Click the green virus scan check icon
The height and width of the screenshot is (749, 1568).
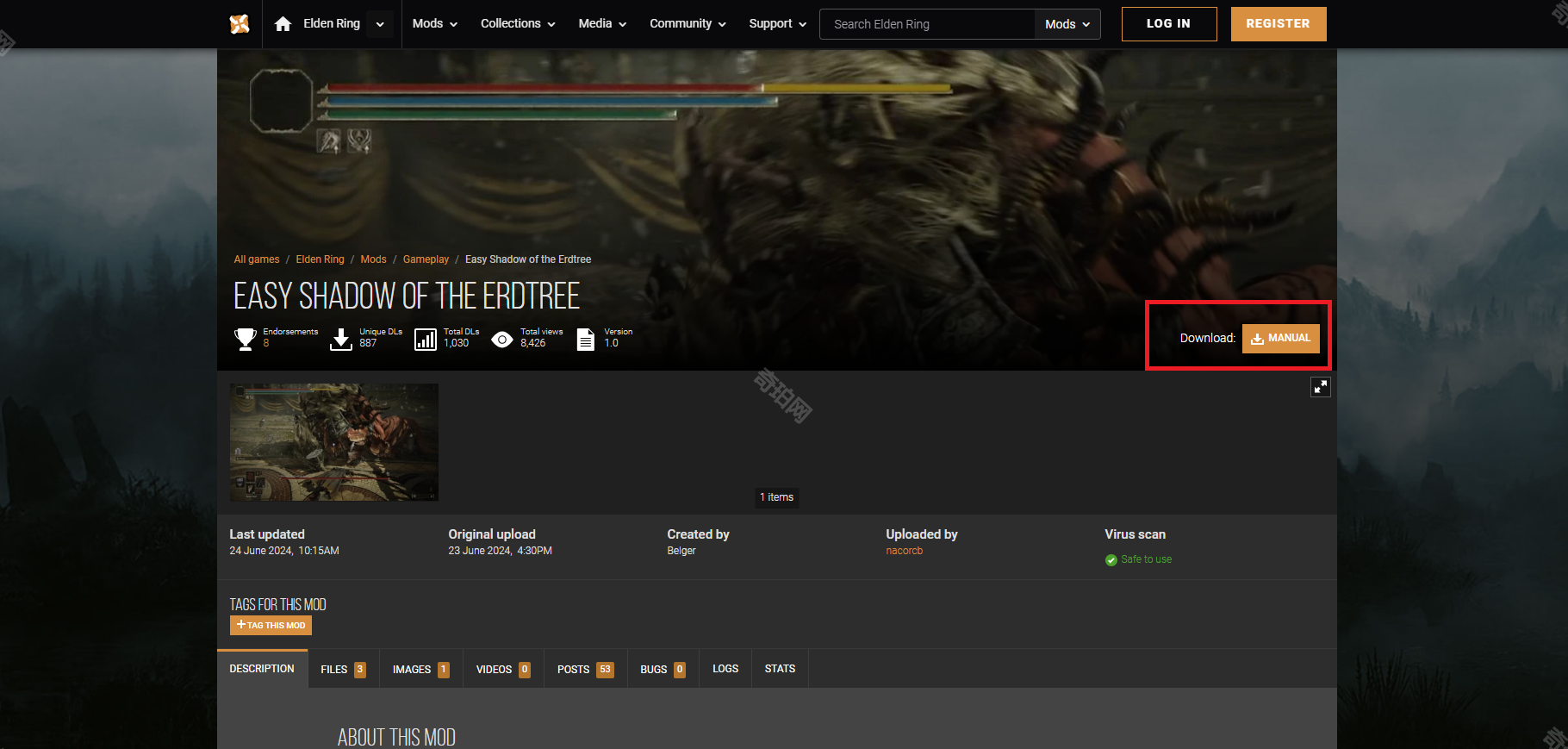(x=1111, y=560)
